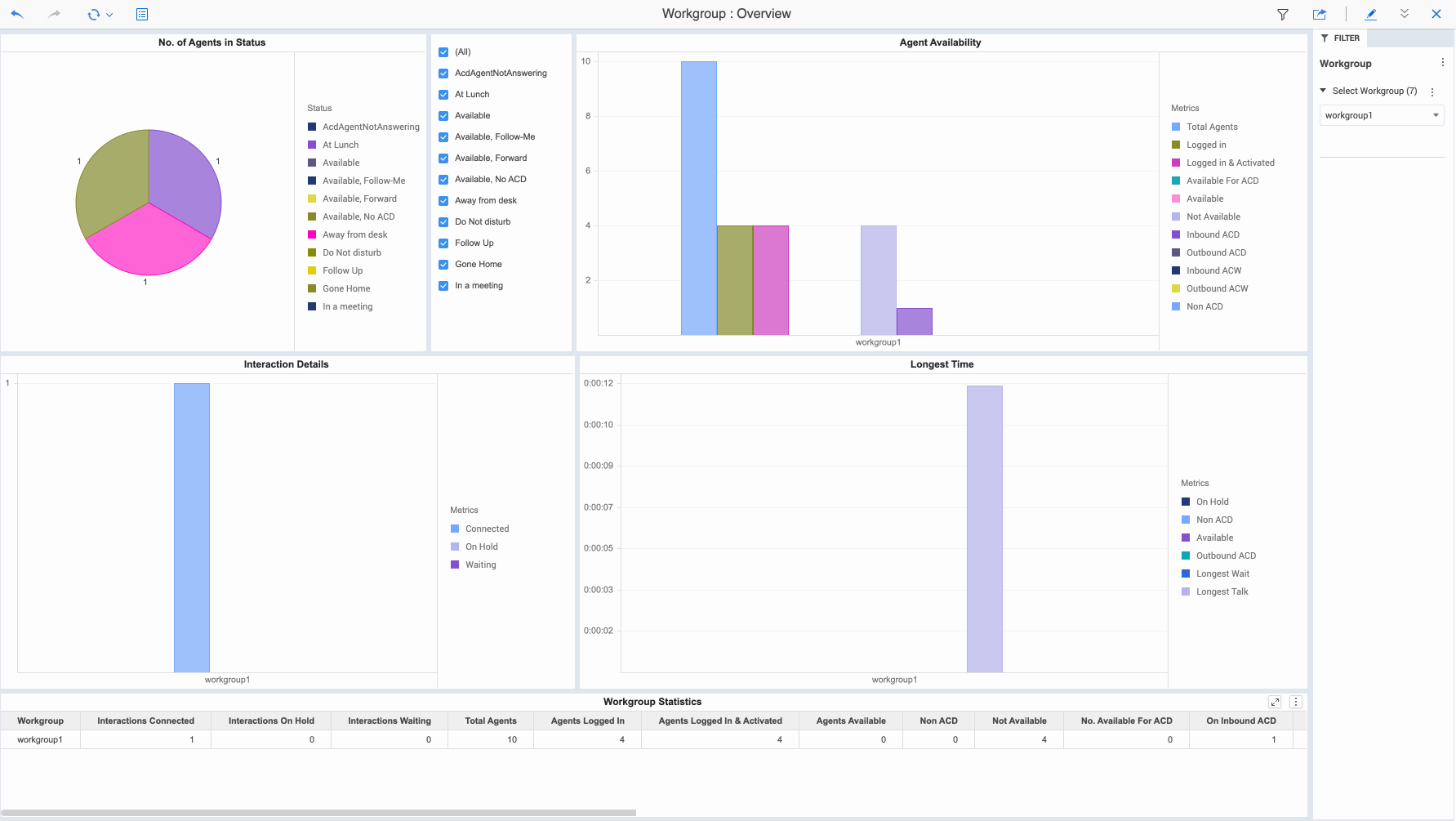The width and height of the screenshot is (1456, 821).
Task: Uncheck the (All) status checkbox
Action: pyautogui.click(x=443, y=51)
